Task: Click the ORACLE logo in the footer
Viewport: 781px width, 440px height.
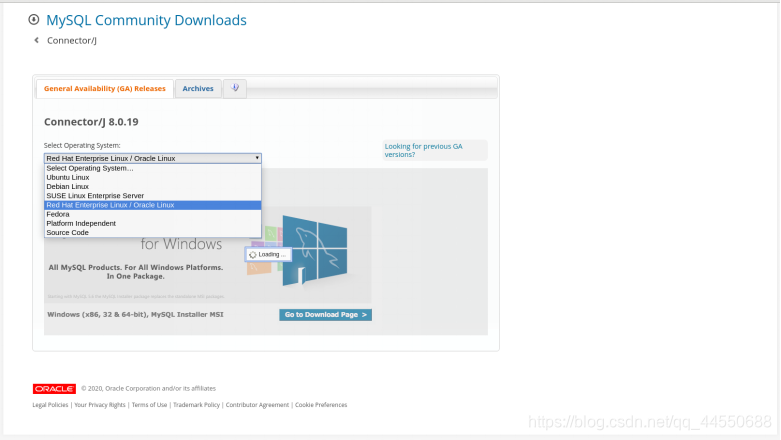Action: coord(54,389)
